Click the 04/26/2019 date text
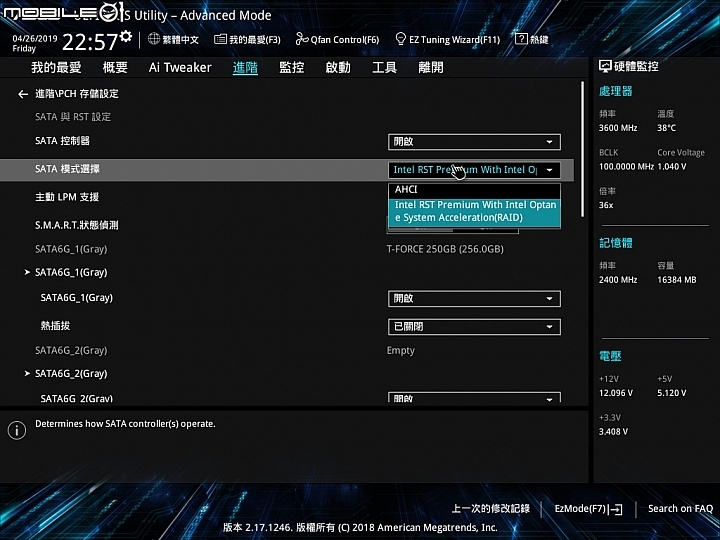The image size is (720, 540). (34, 39)
